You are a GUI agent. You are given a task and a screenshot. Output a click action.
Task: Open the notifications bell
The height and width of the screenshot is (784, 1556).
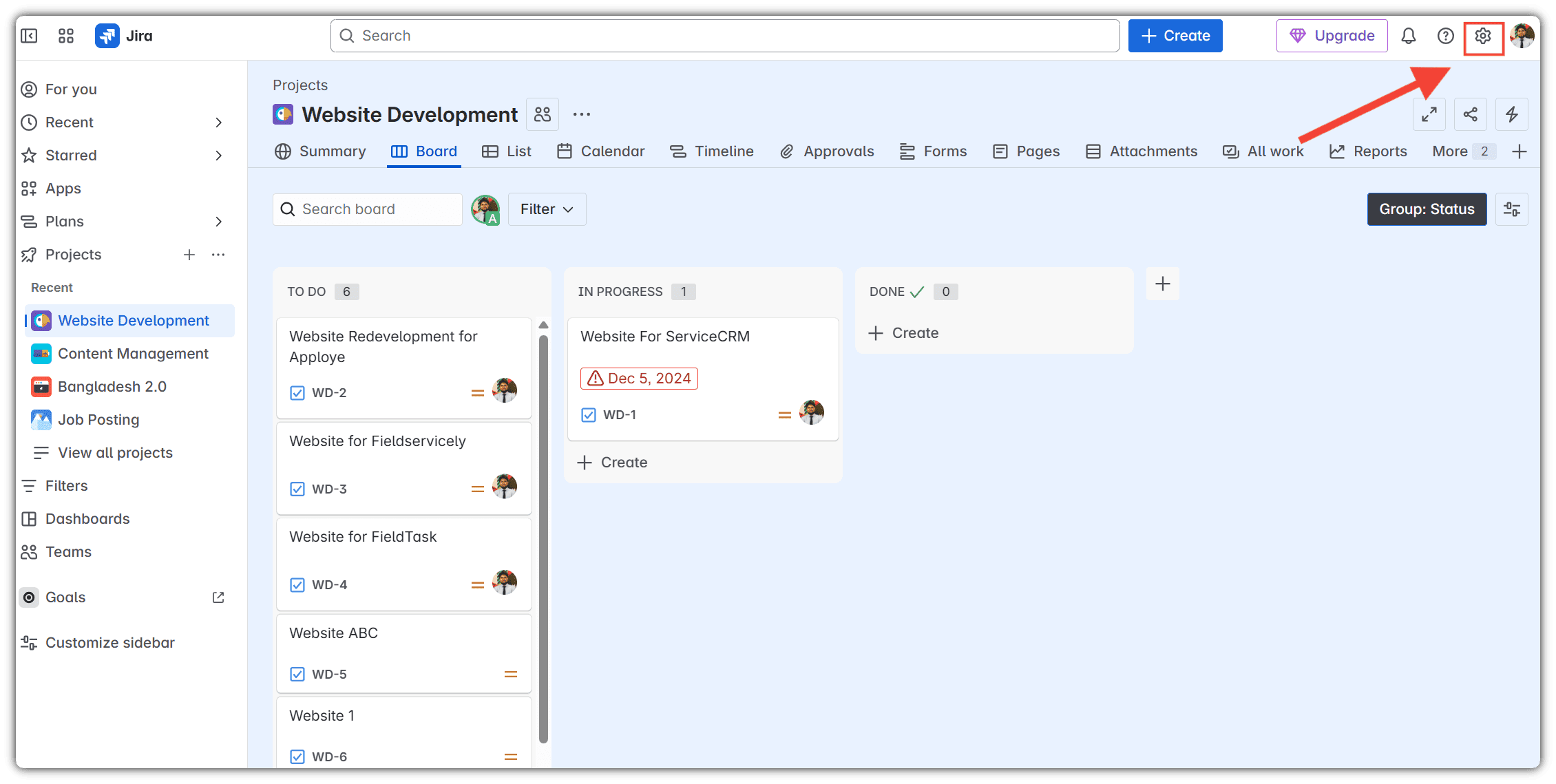coord(1409,36)
